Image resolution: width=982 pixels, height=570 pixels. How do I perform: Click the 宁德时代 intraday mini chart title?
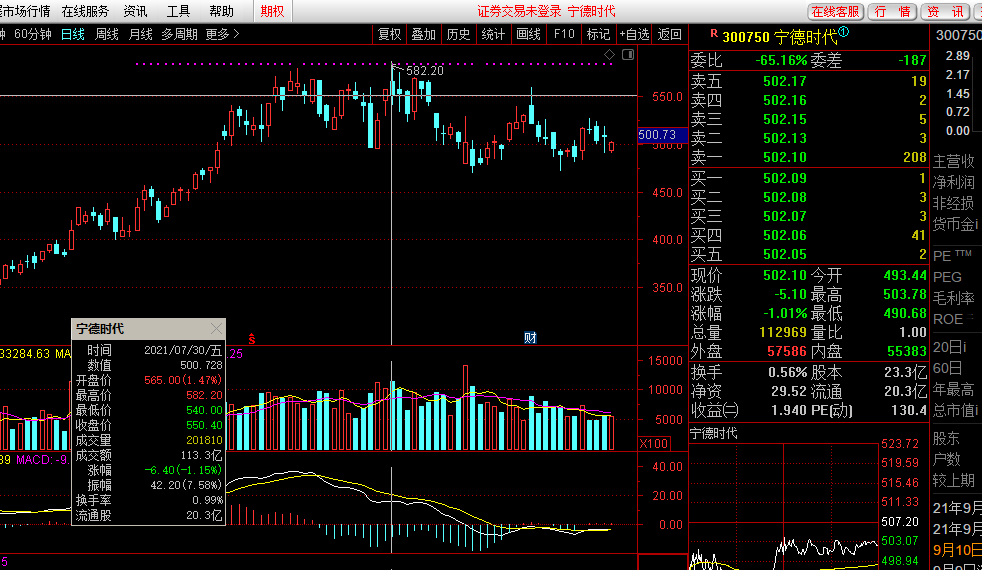pyautogui.click(x=713, y=433)
